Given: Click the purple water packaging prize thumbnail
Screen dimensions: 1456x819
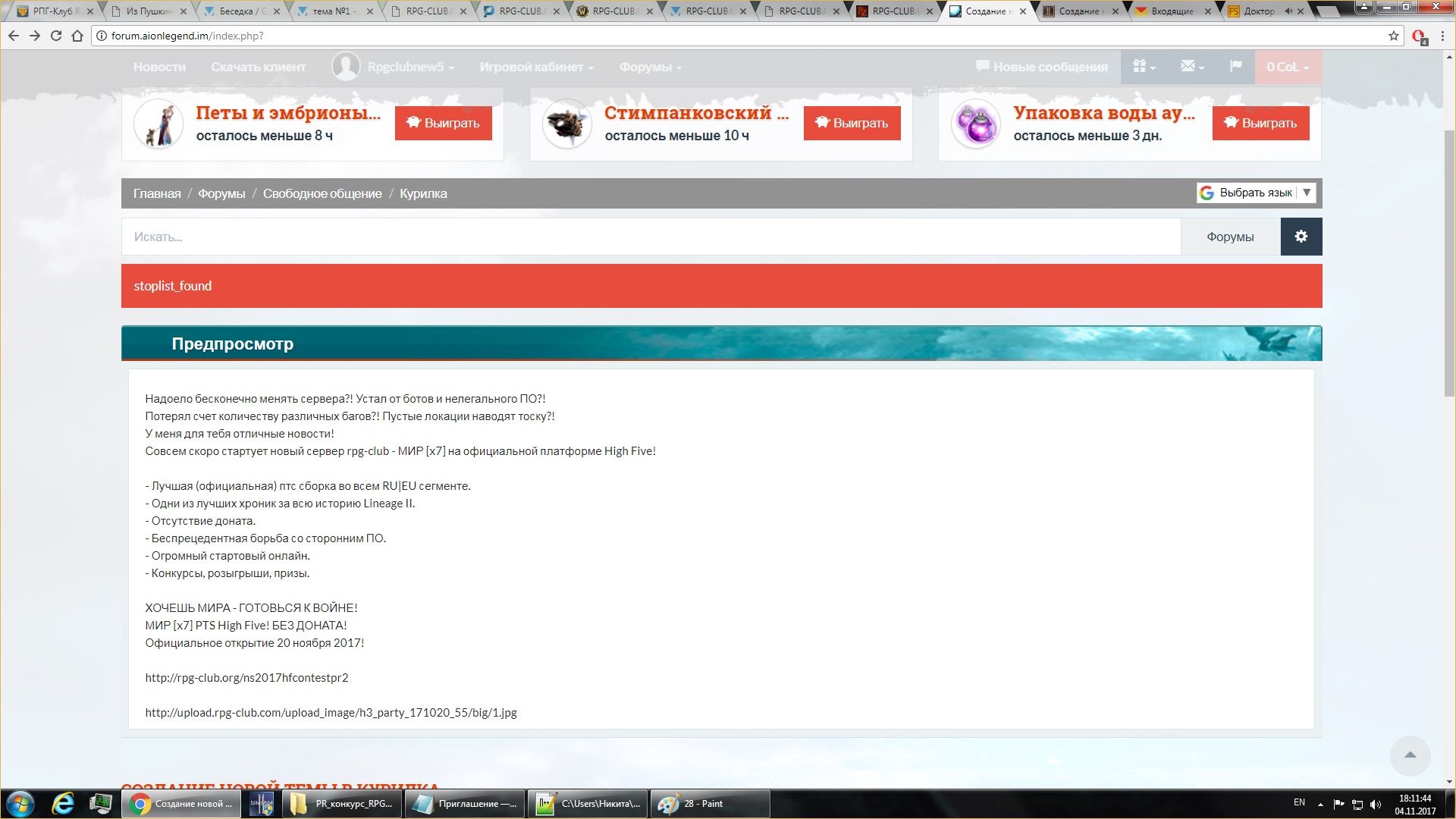Looking at the screenshot, I should (x=975, y=124).
